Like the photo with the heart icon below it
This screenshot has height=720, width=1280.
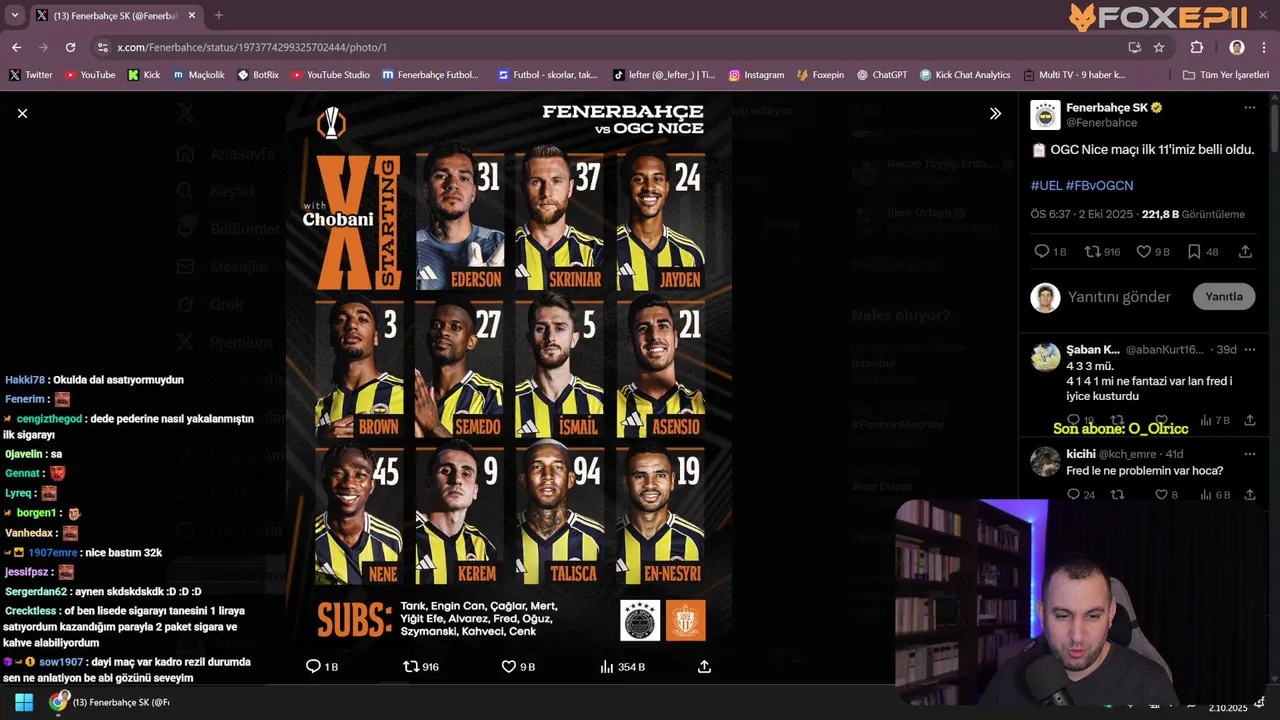tap(508, 666)
